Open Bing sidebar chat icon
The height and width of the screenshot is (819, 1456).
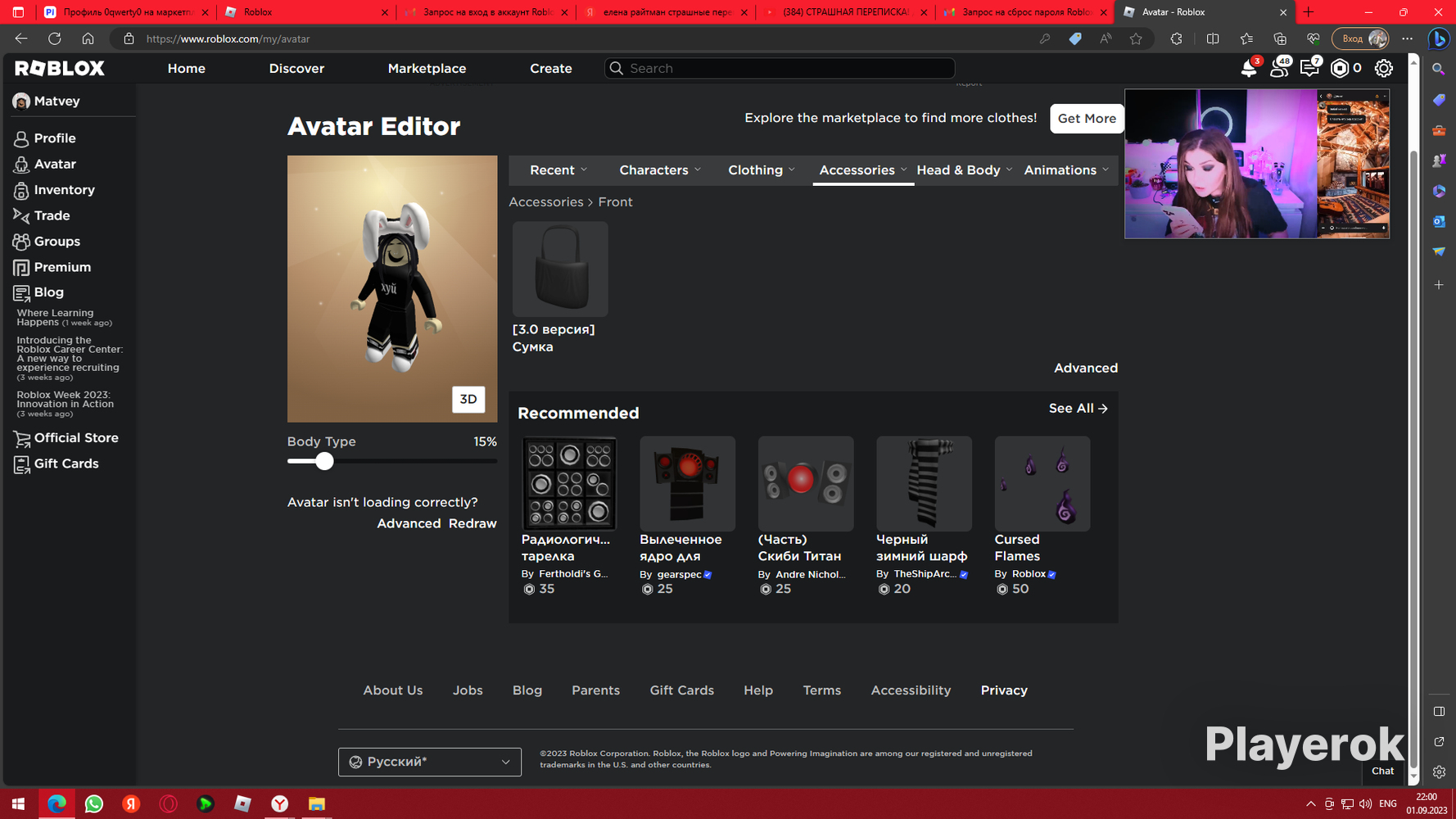point(1439,38)
